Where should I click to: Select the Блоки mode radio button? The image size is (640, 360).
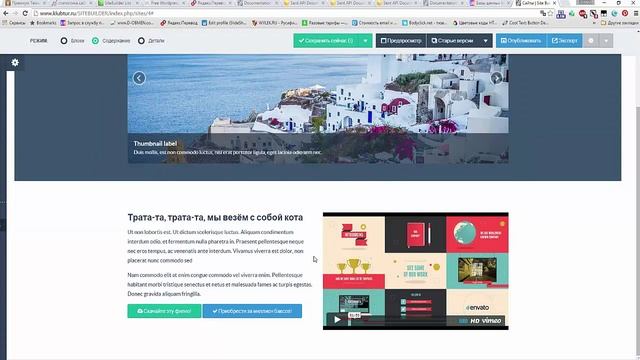pyautogui.click(x=64, y=41)
